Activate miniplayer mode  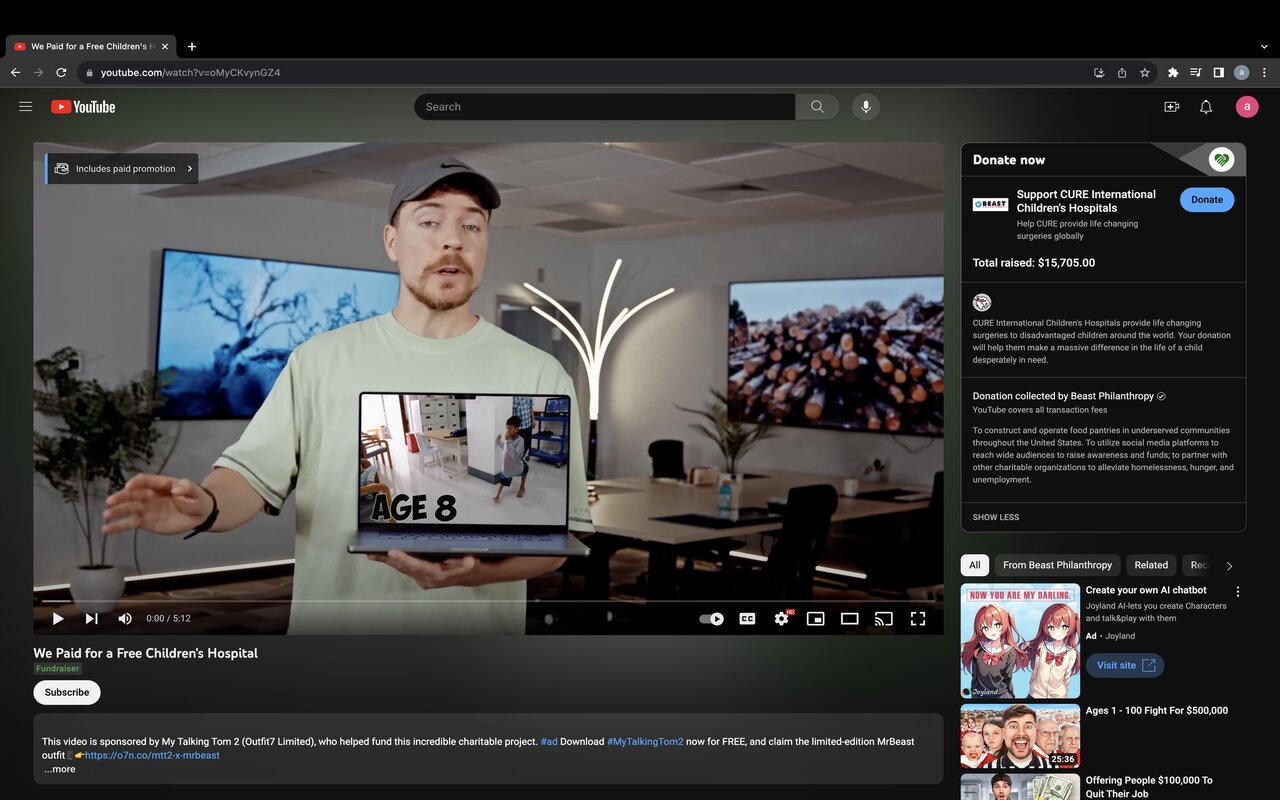coord(815,618)
